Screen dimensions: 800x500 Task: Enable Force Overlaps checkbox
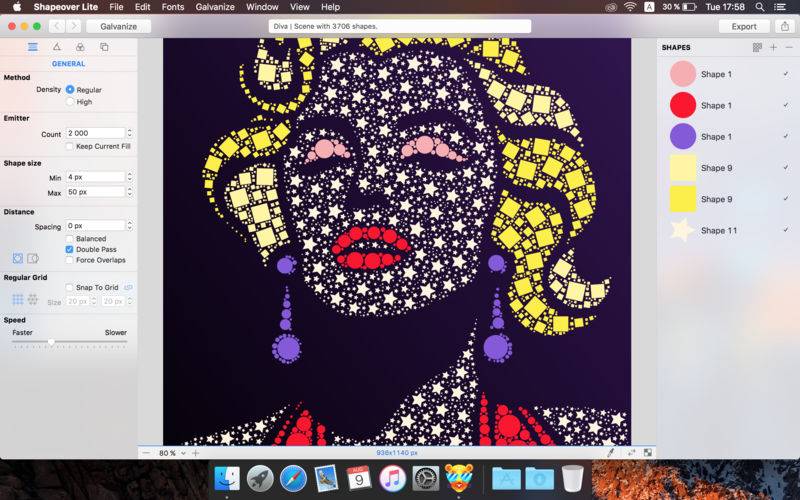pyautogui.click(x=69, y=260)
